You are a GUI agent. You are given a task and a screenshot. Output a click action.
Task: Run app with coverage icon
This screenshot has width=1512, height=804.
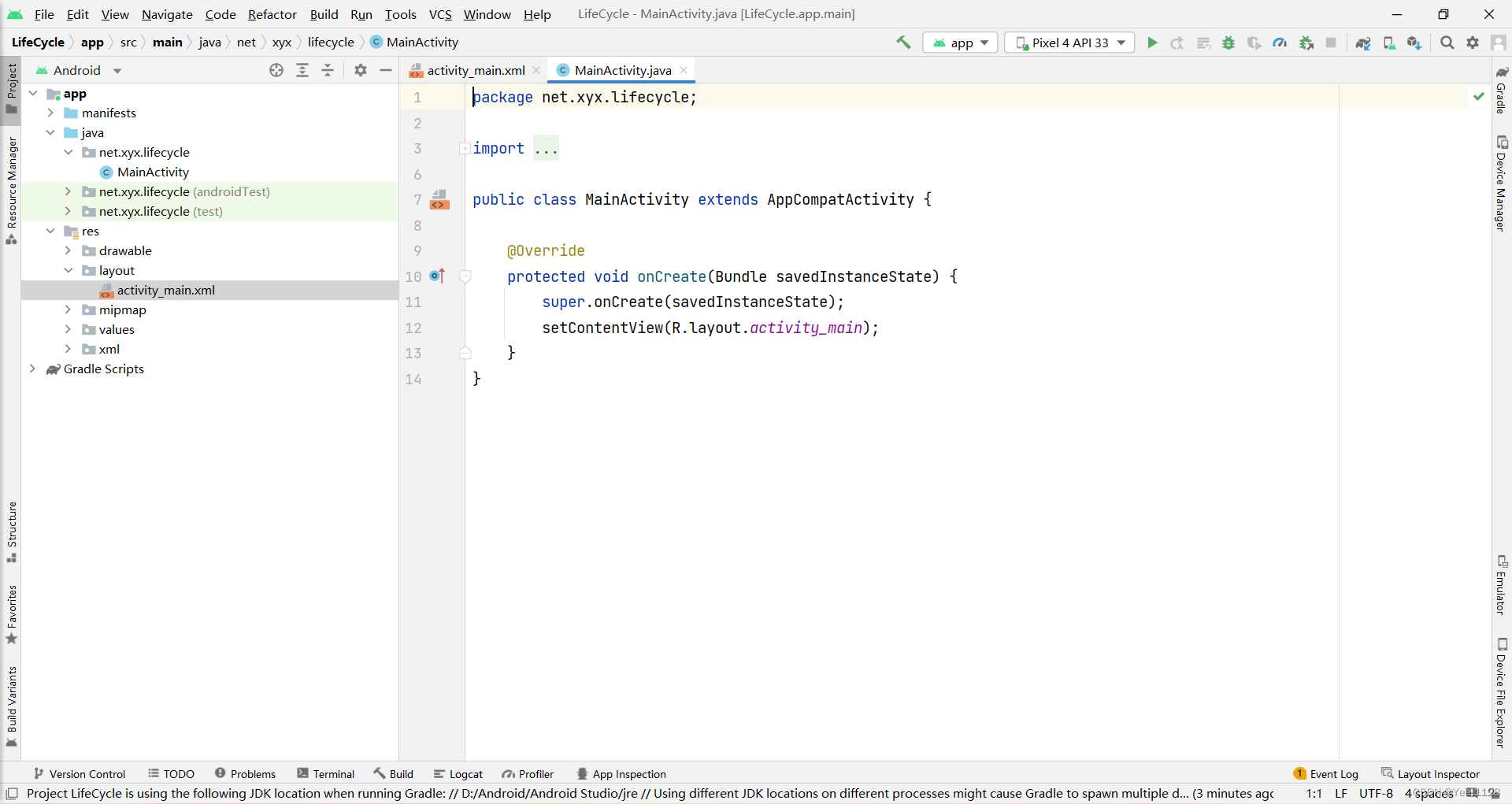click(x=1254, y=43)
